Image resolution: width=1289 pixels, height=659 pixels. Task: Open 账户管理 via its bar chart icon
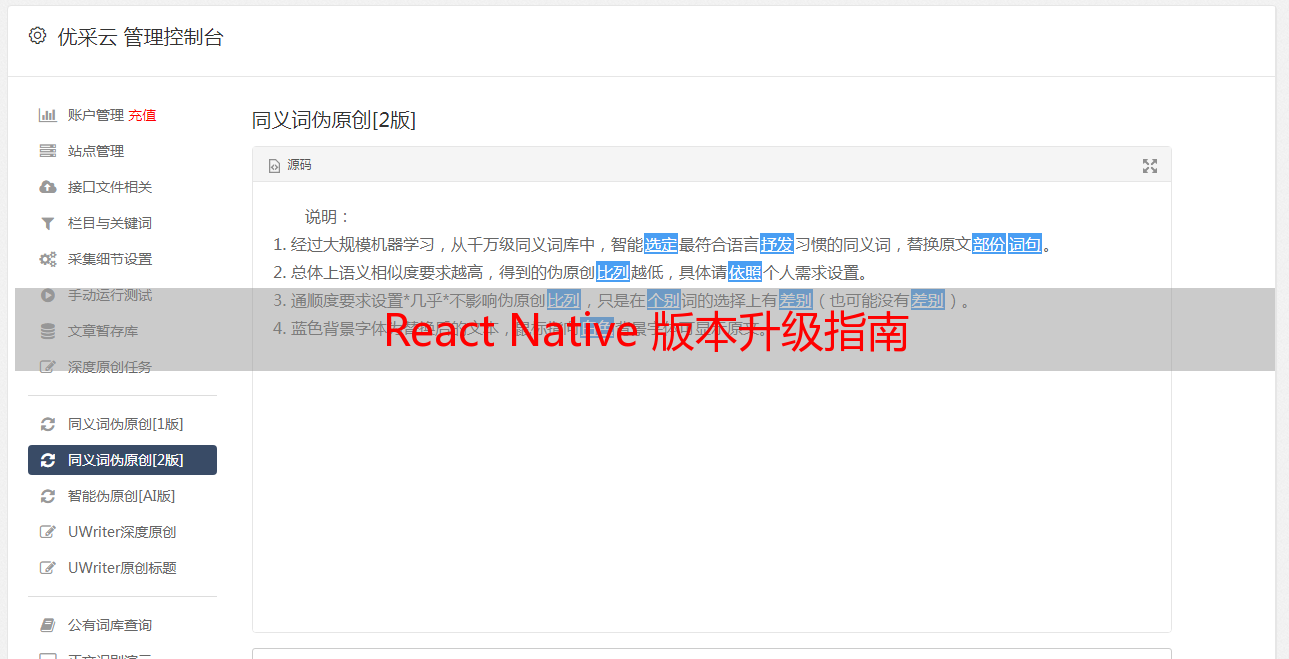tap(47, 115)
